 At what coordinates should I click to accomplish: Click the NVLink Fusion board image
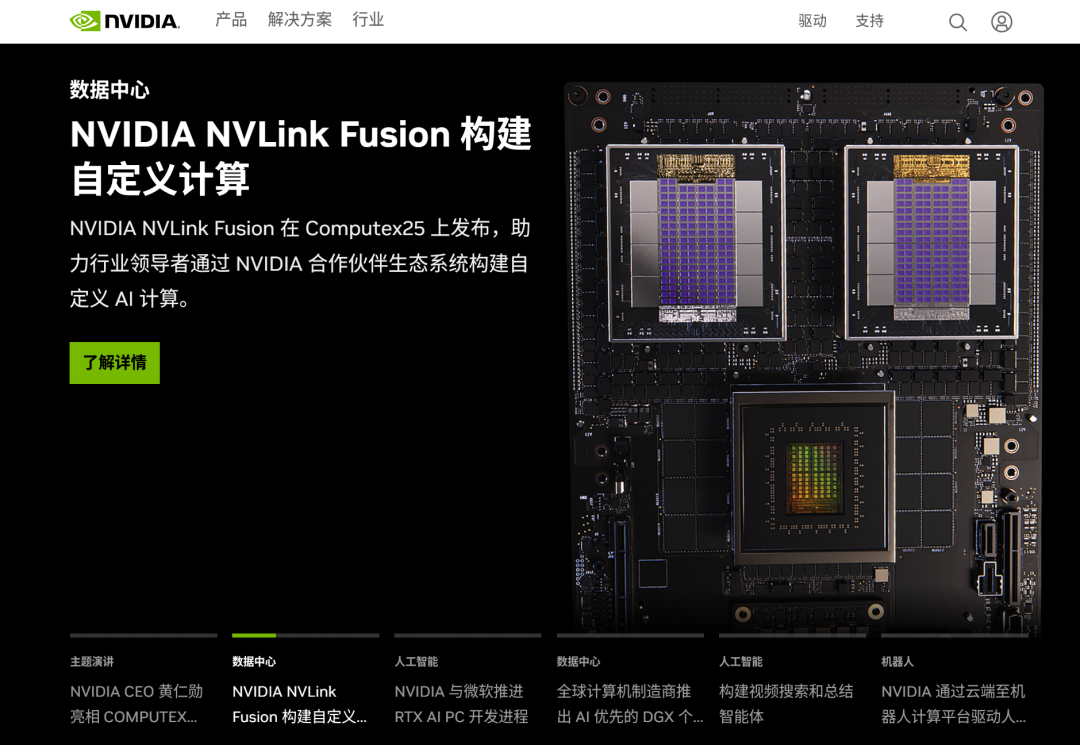click(x=803, y=357)
